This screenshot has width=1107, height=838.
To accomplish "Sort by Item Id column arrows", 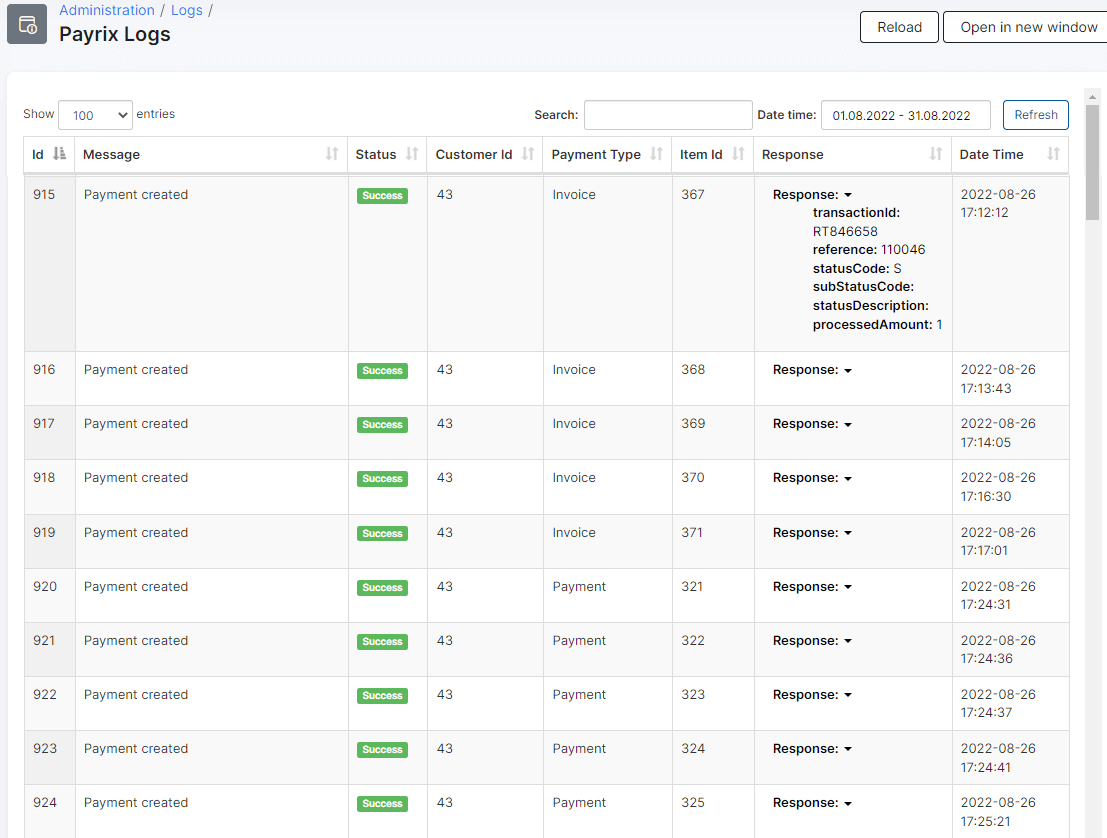I will [738, 154].
